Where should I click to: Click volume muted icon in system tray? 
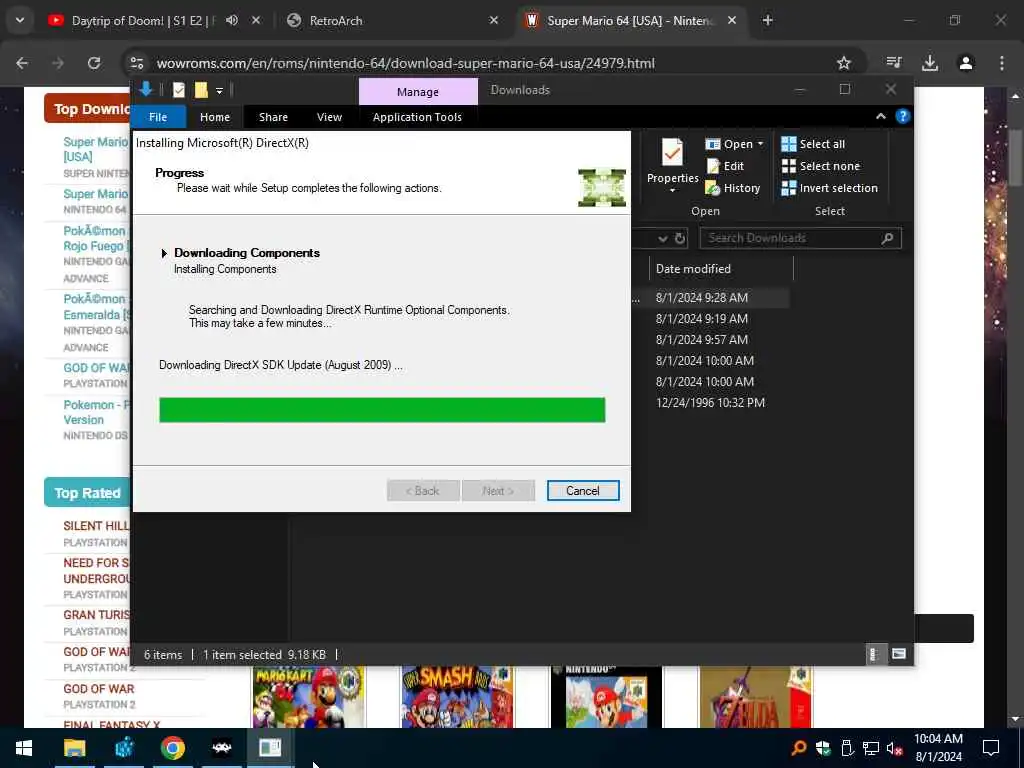coord(895,748)
